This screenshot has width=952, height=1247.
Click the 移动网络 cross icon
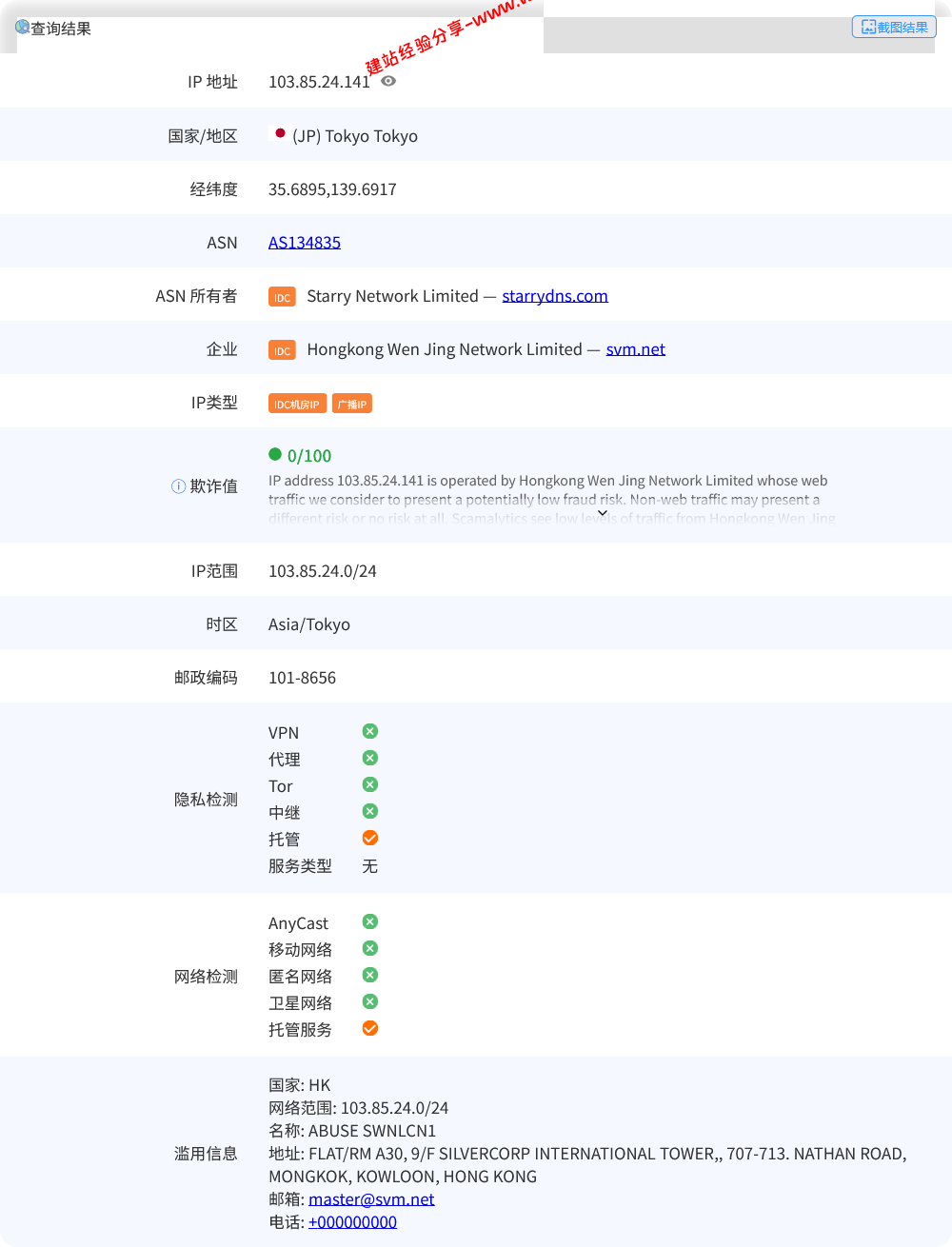[x=370, y=948]
